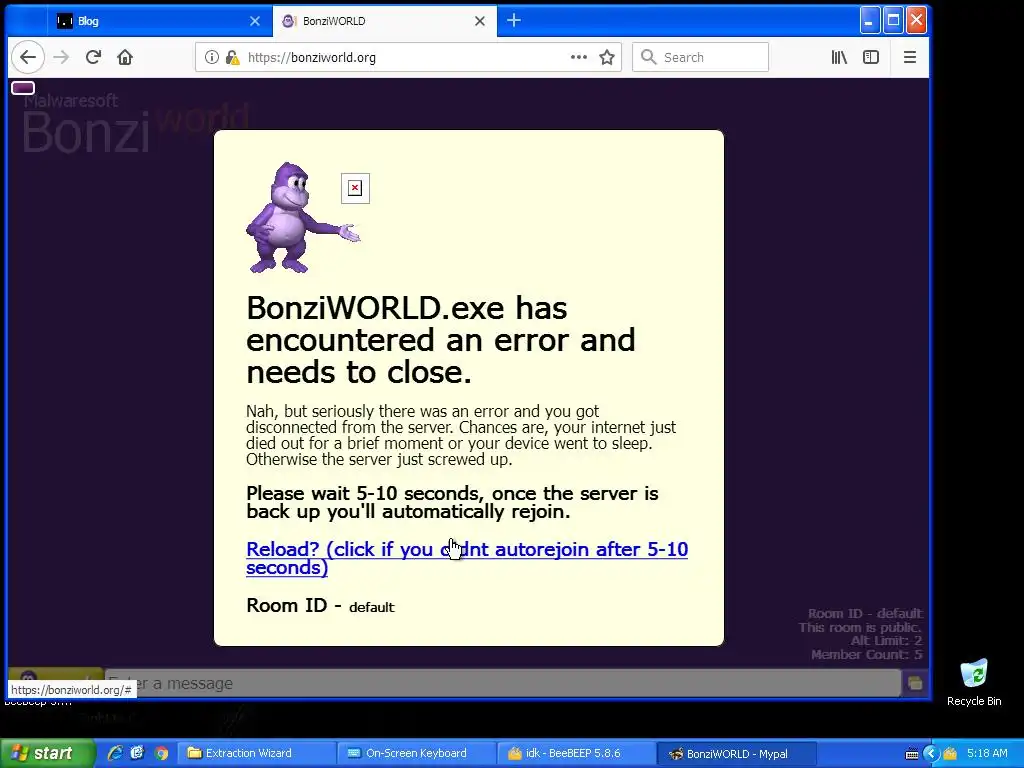
Task: Click the 5:18 AM clock
Action: (x=987, y=753)
